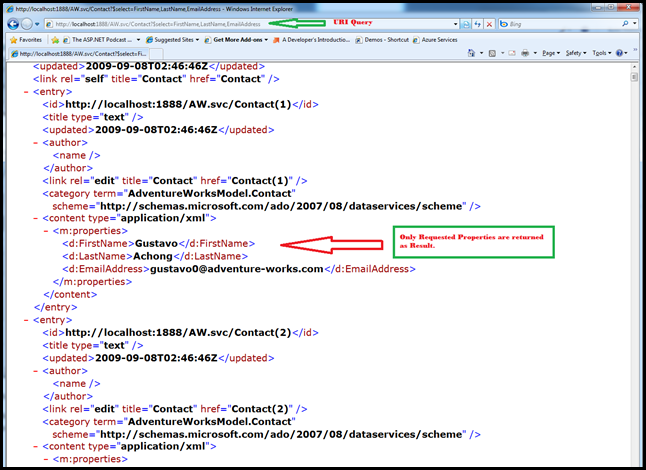
Task: Collapse the entry node containing Contact(1)
Action: [x=26, y=92]
